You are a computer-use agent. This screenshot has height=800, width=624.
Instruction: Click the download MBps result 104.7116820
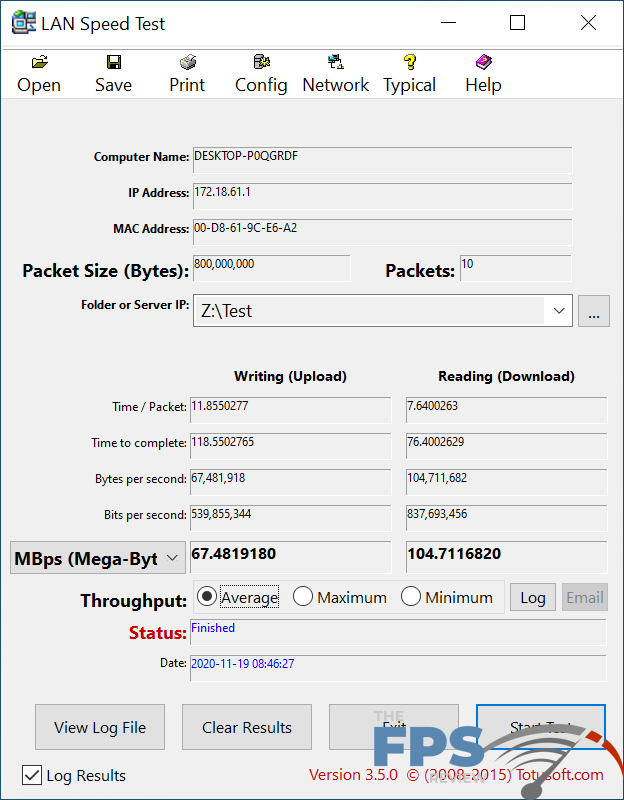tap(507, 557)
